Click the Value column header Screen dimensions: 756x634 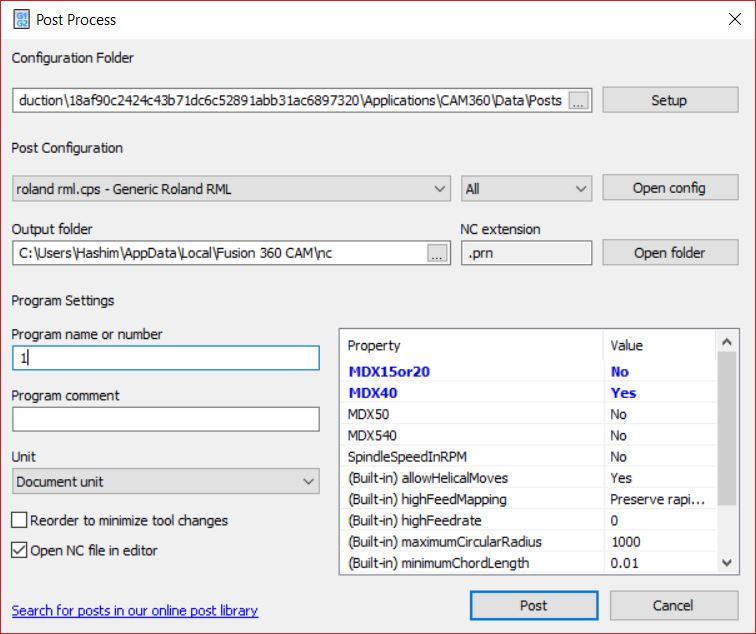click(660, 345)
